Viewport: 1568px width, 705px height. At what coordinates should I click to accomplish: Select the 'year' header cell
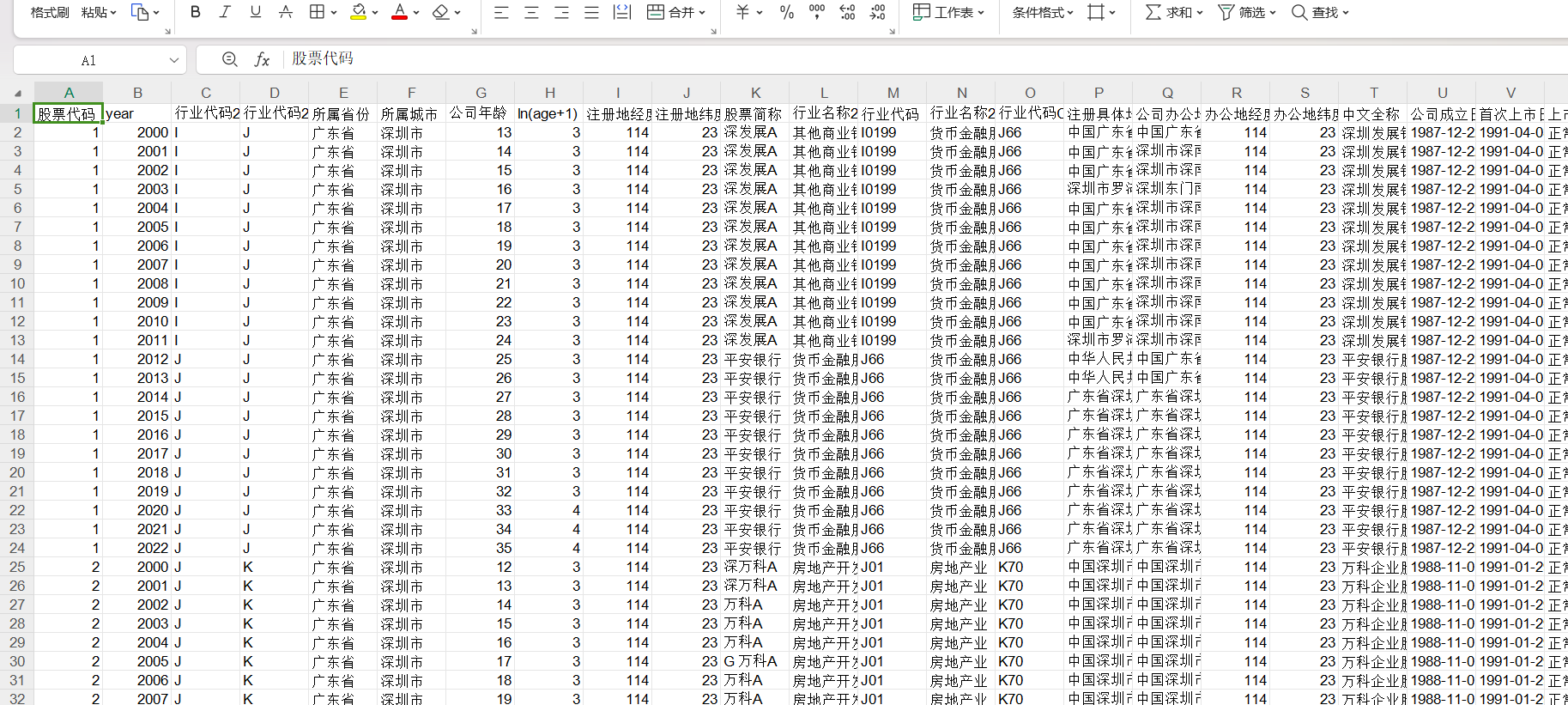(137, 113)
